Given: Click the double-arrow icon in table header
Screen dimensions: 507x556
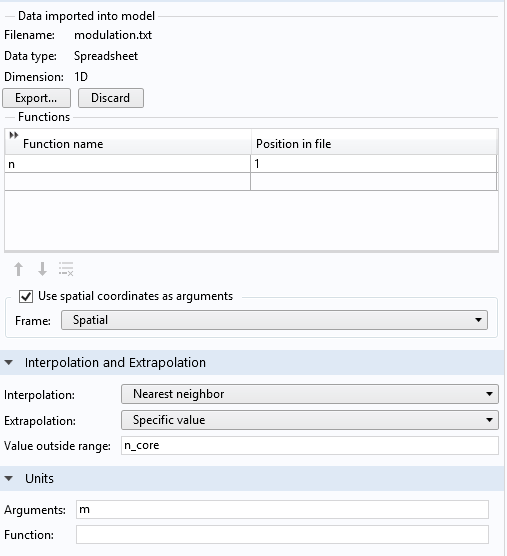Looking at the screenshot, I should click(x=13, y=135).
